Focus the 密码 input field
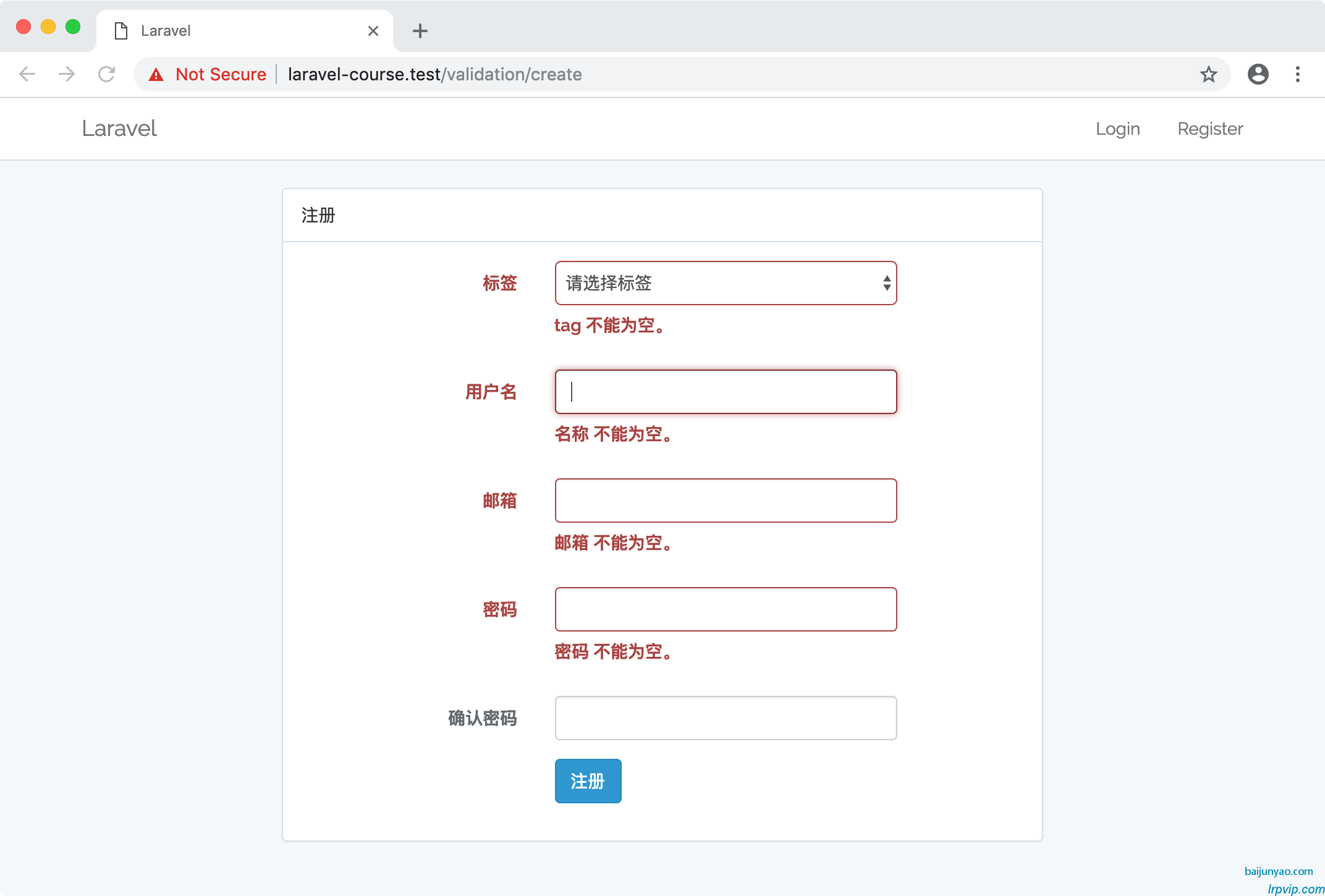Screen dimensions: 1325x896 [726, 609]
